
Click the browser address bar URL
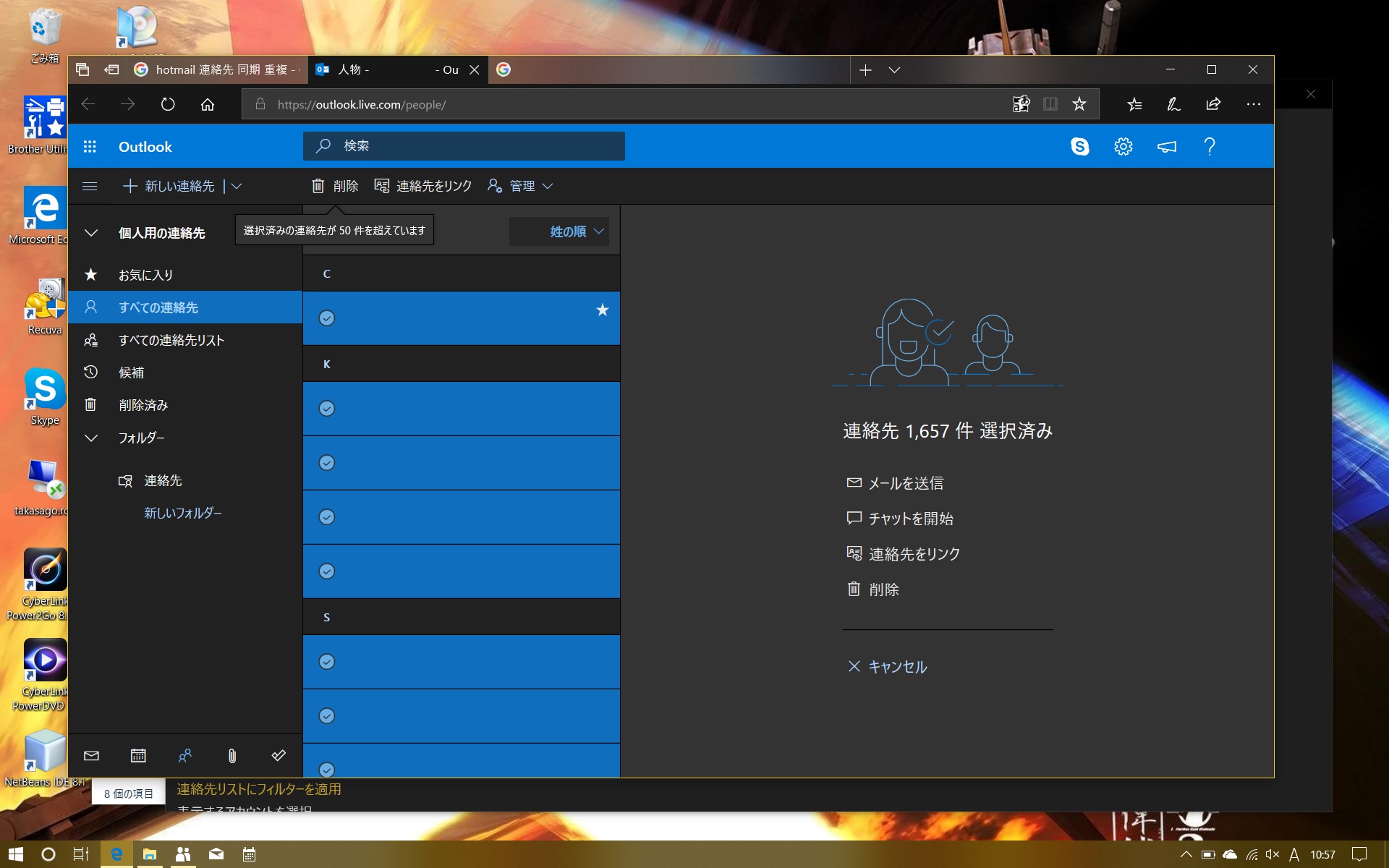pyautogui.click(x=362, y=105)
